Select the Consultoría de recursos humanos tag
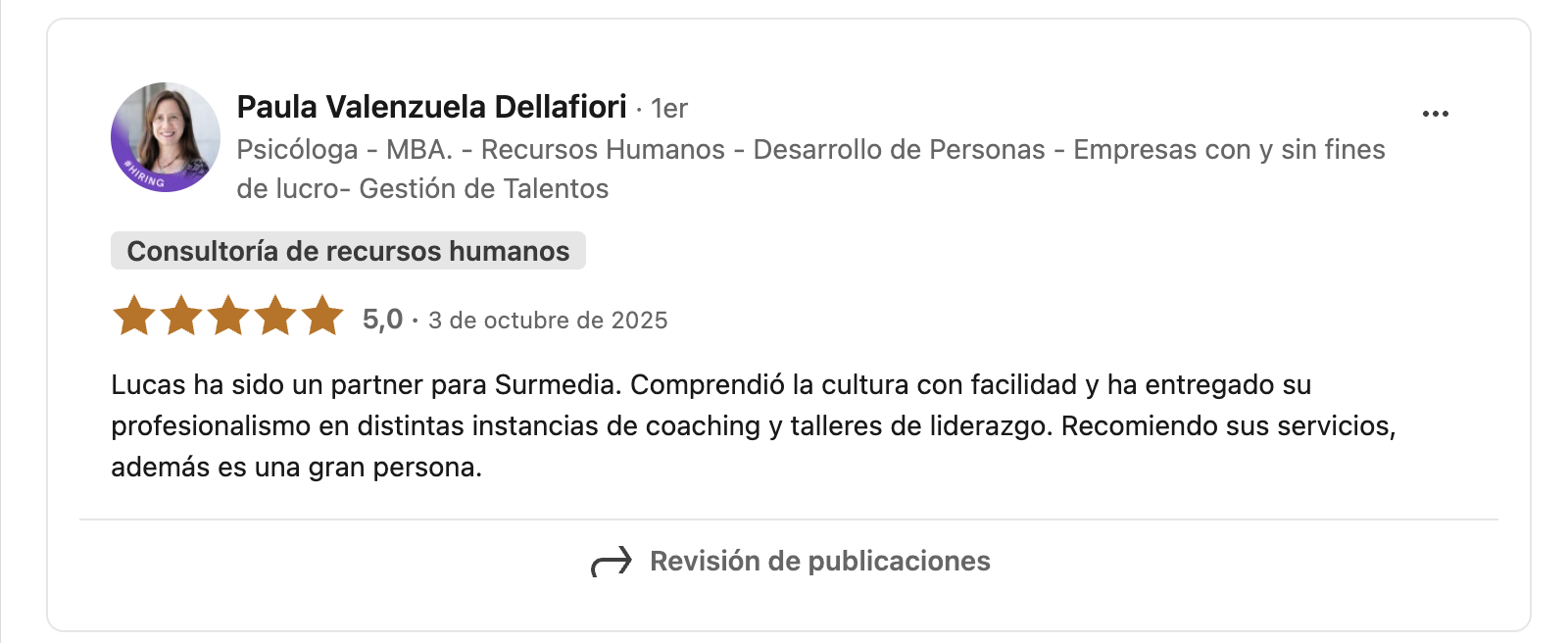Viewport: 1568px width, 643px height. (348, 251)
